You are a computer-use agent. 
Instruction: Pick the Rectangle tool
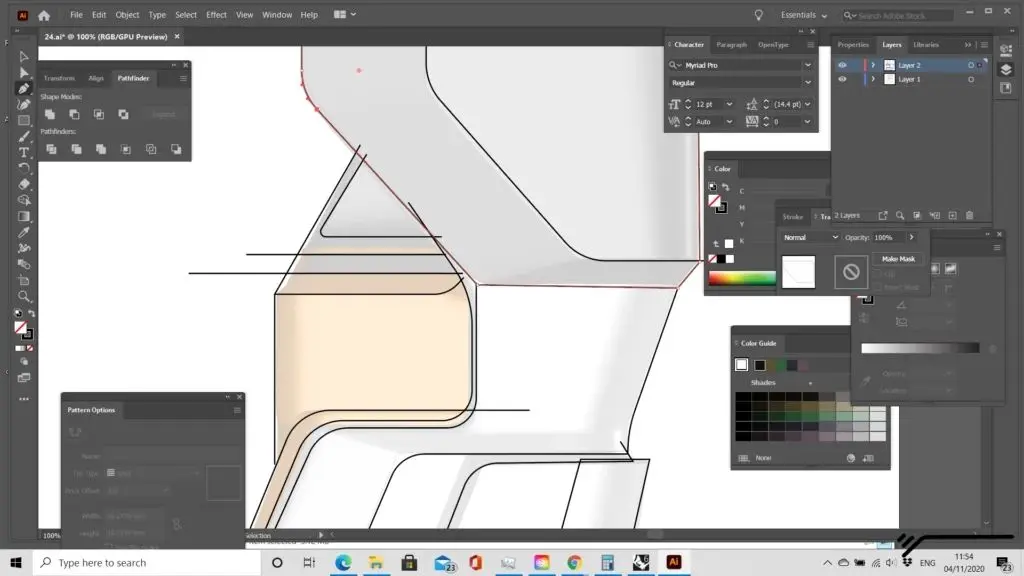[24, 121]
